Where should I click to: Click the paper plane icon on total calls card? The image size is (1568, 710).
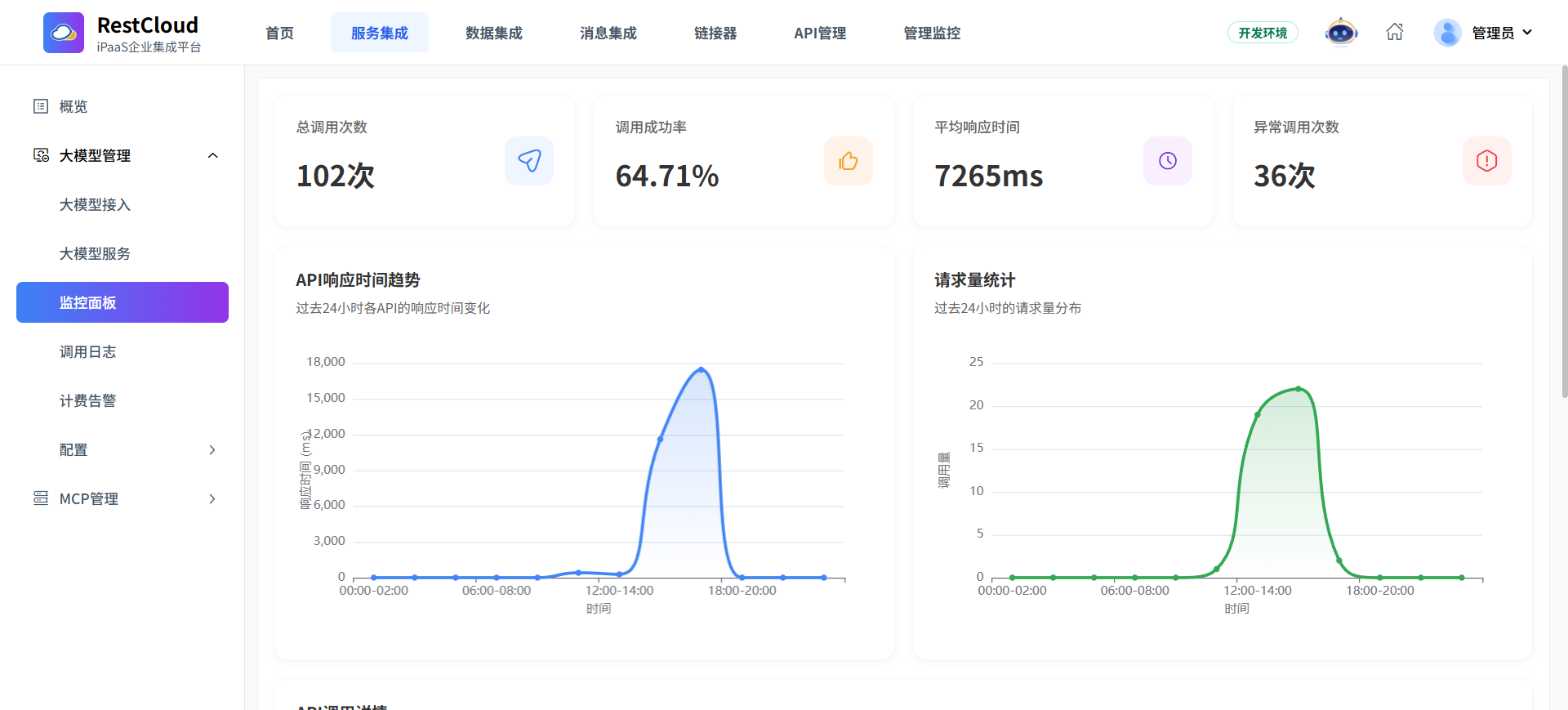pyautogui.click(x=529, y=161)
